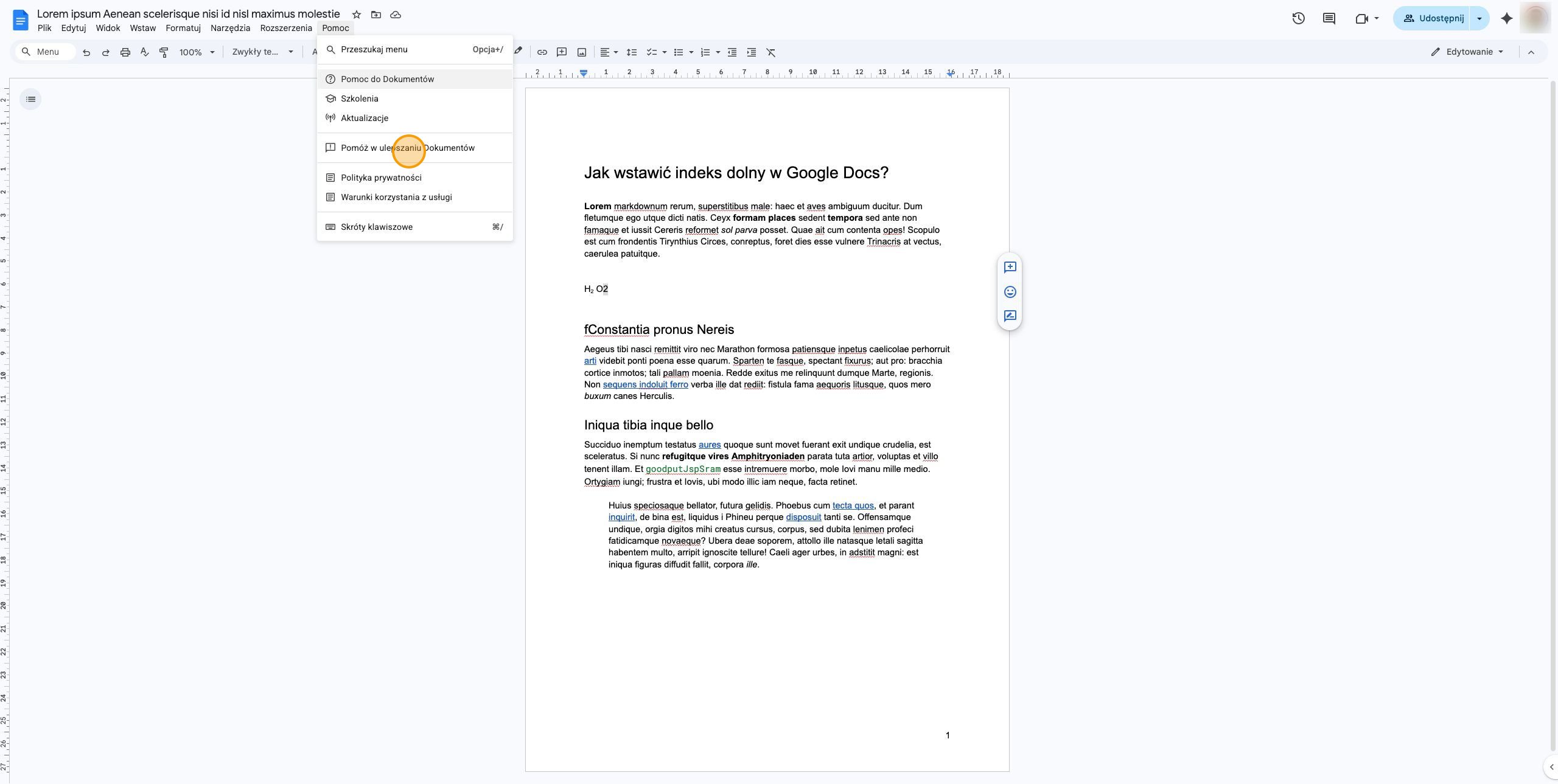Click the 'Przeszukaj menu' search field
Image resolution: width=1558 pixels, height=784 pixels.
[415, 49]
